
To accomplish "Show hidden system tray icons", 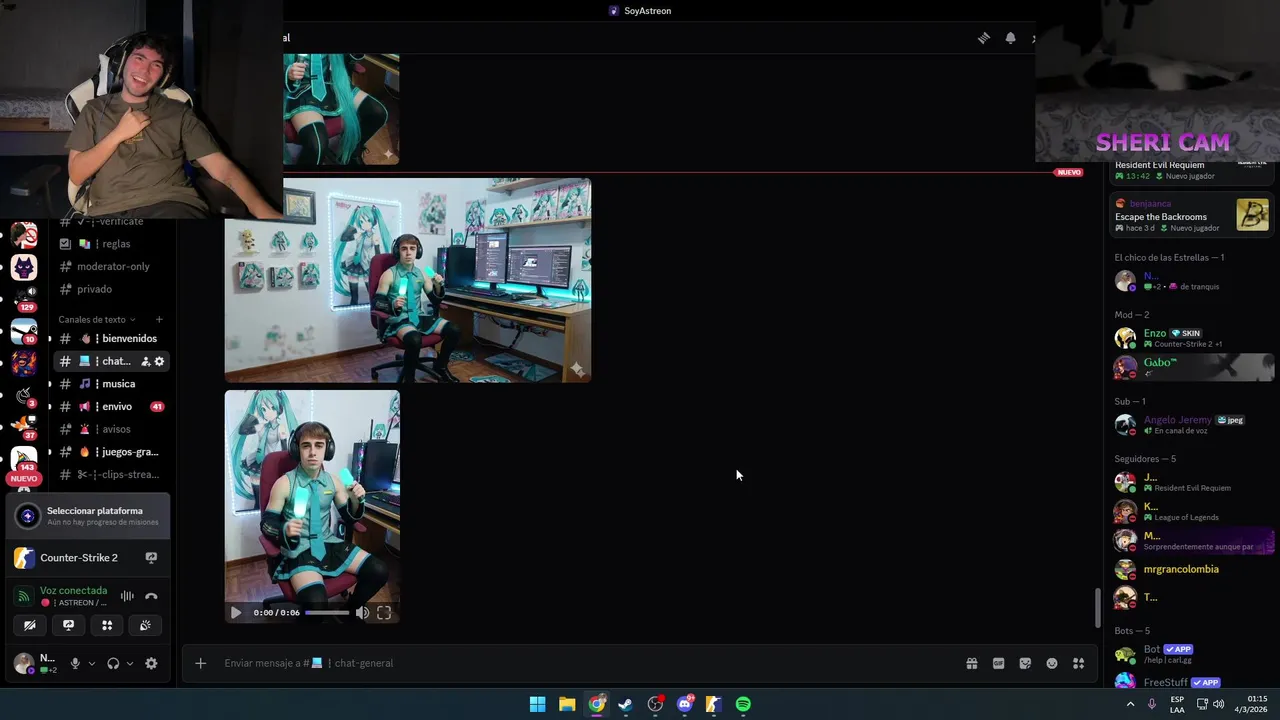I will (1130, 704).
